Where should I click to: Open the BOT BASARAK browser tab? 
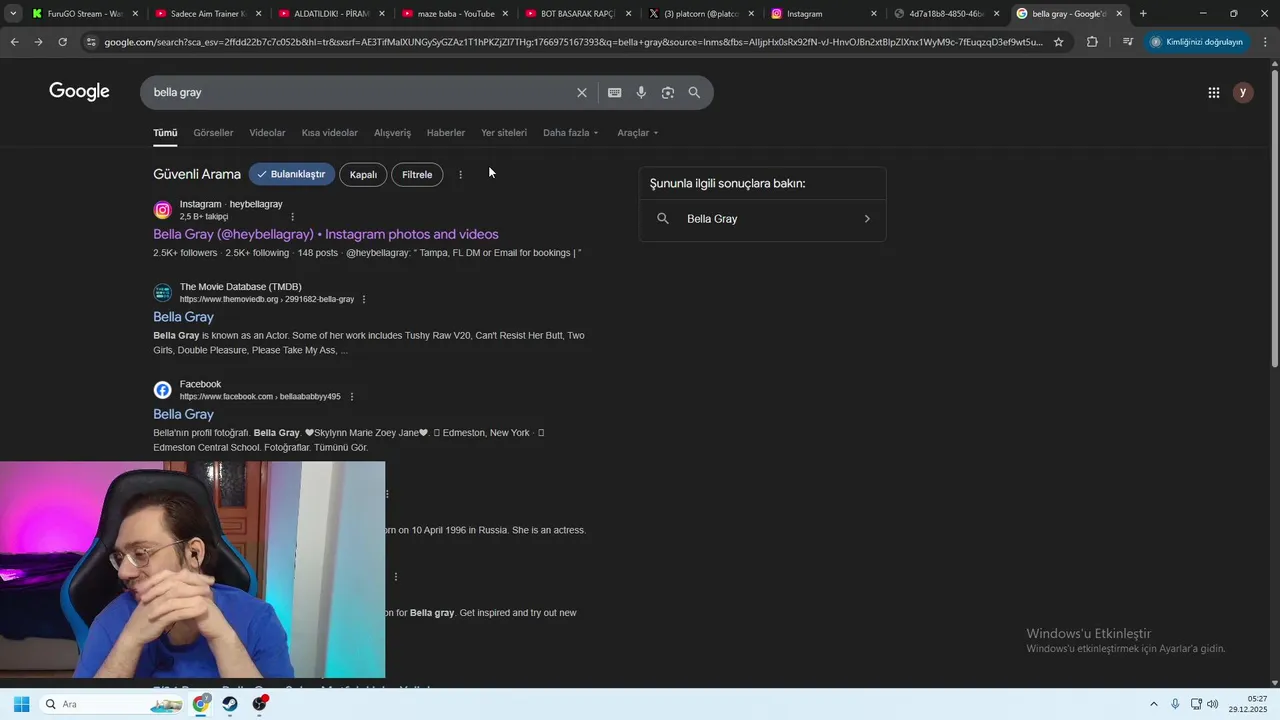[x=577, y=14]
